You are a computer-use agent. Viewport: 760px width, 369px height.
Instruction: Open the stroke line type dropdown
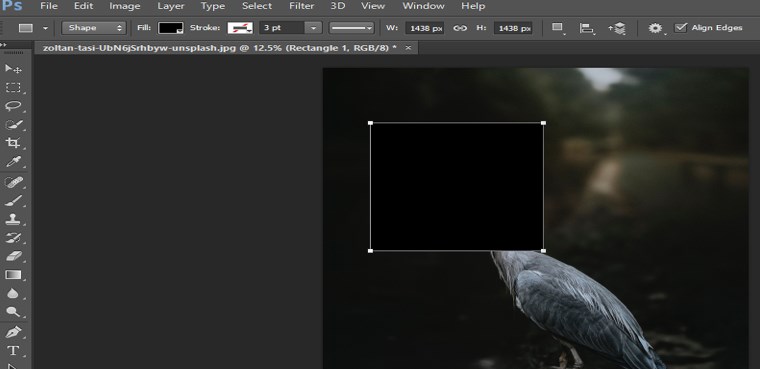coord(351,28)
